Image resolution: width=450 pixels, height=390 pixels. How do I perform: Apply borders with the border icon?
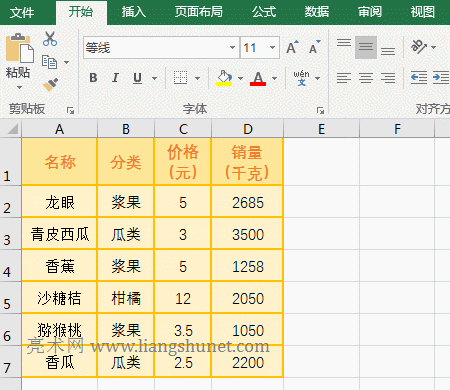pos(180,78)
